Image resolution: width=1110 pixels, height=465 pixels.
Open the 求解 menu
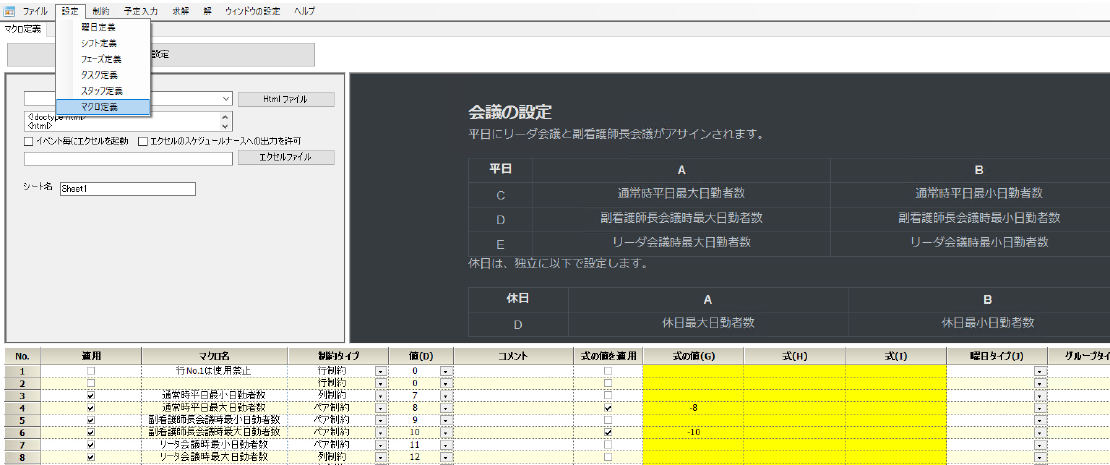[179, 11]
